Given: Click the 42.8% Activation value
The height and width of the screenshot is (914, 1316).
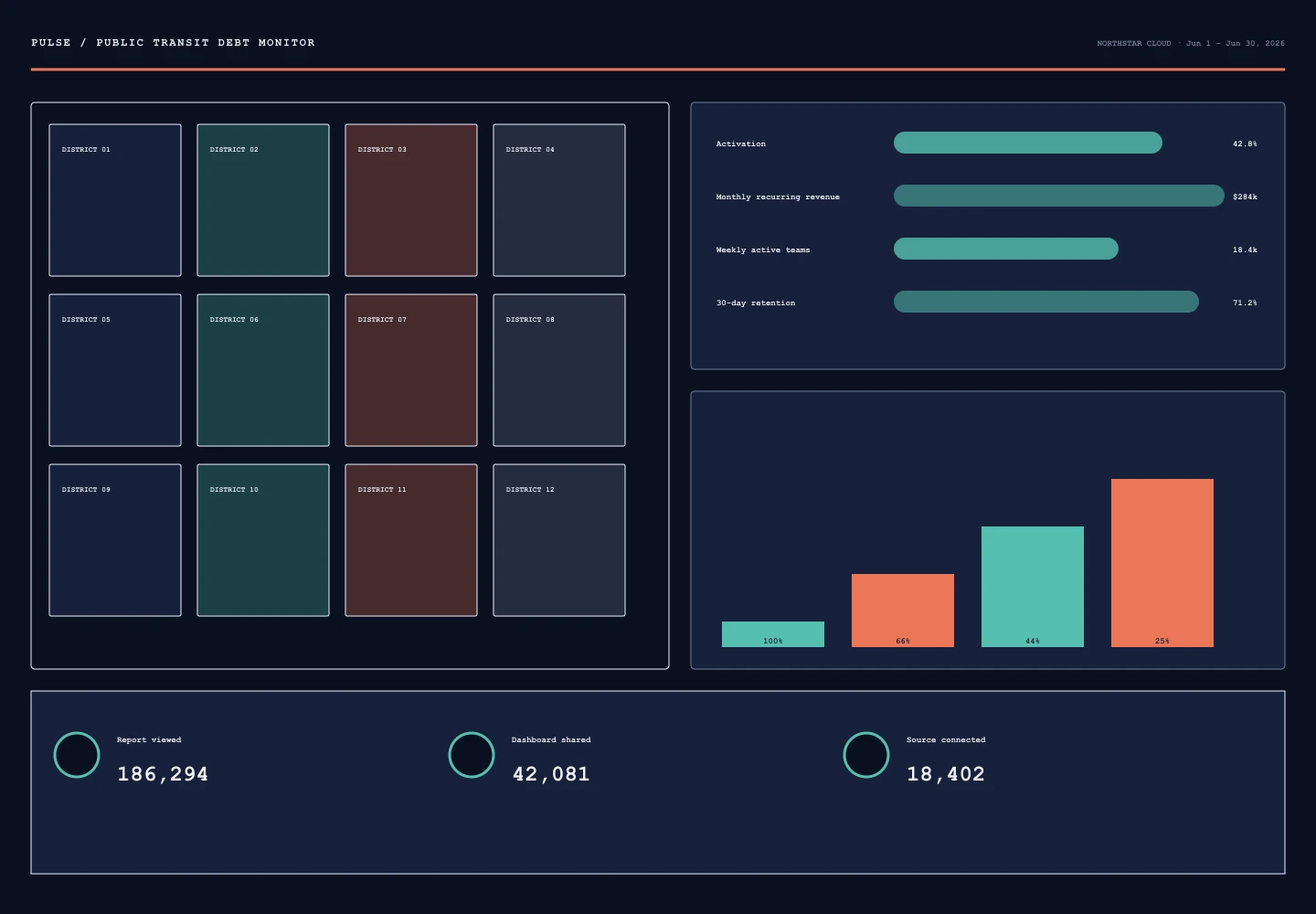Looking at the screenshot, I should 1245,144.
